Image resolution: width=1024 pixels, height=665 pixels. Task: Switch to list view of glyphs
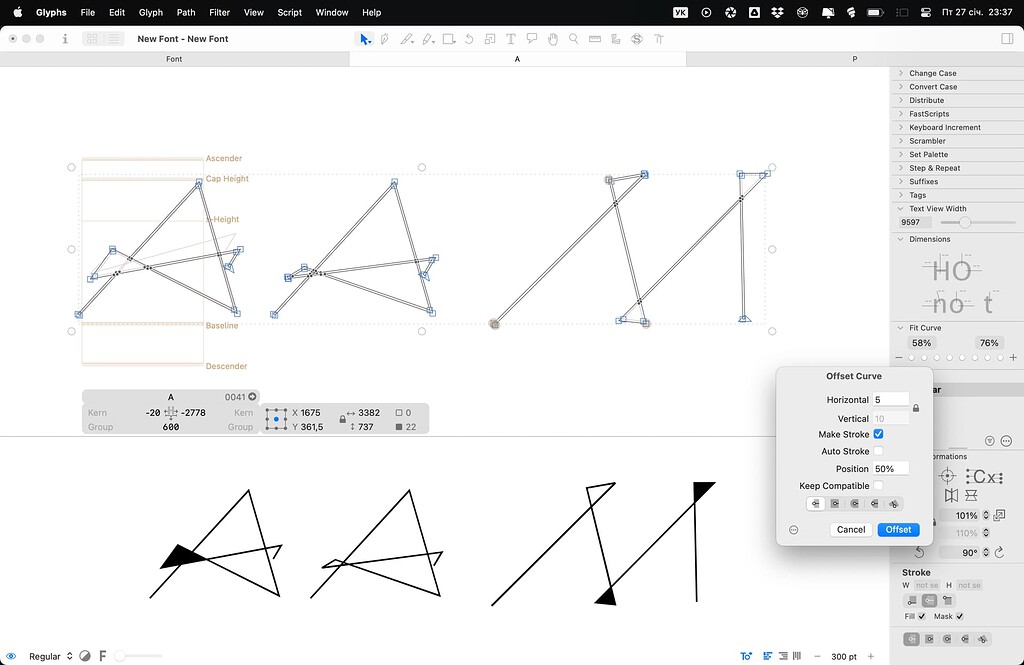(x=114, y=39)
